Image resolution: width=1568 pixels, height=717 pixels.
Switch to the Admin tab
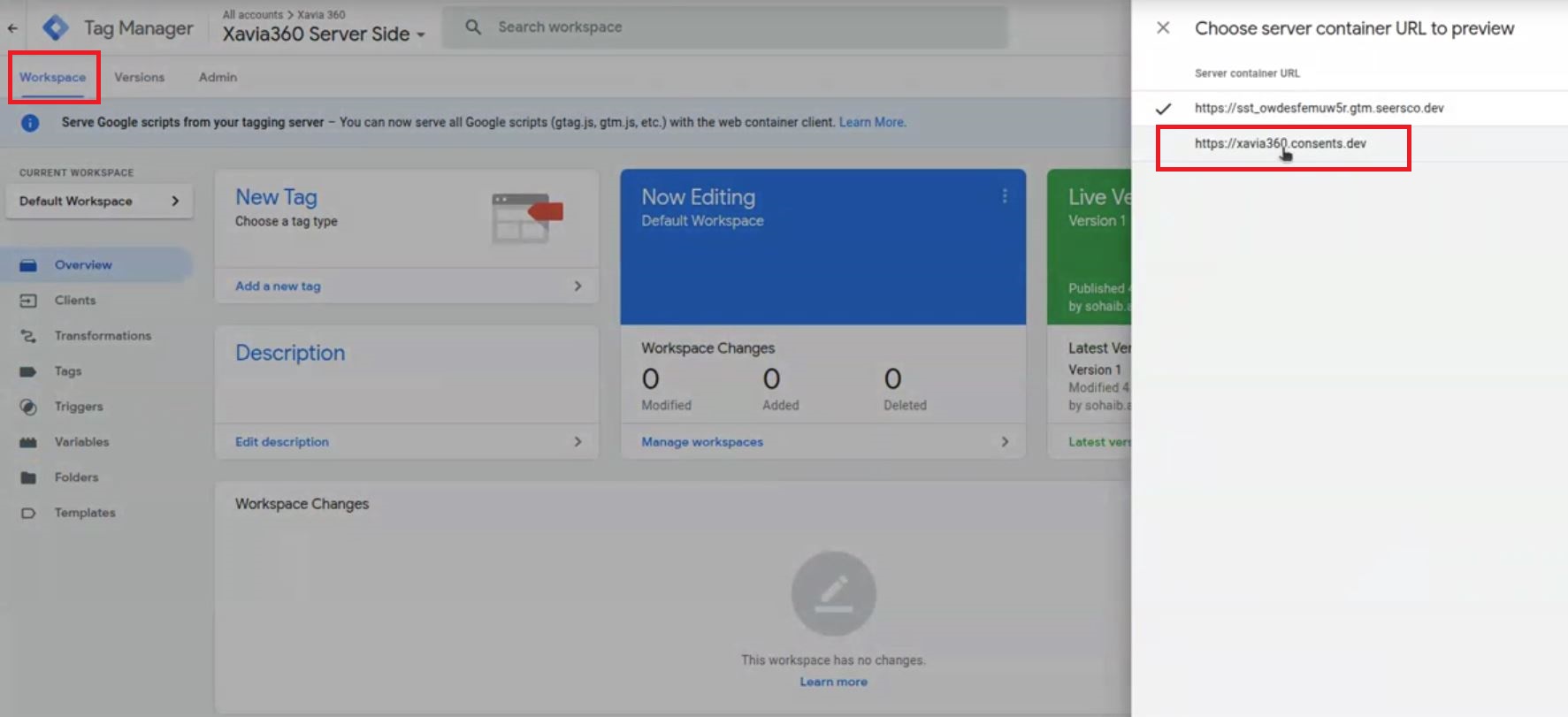218,78
